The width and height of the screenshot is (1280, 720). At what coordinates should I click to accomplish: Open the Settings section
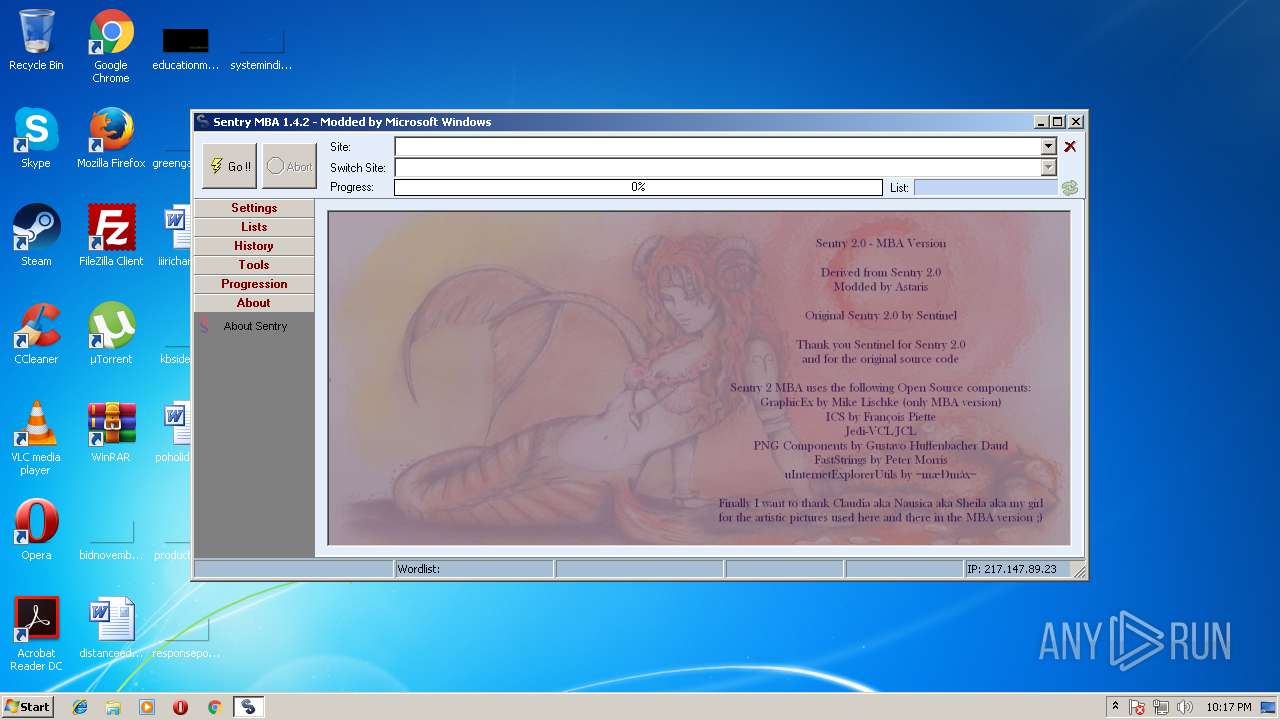pyautogui.click(x=254, y=208)
